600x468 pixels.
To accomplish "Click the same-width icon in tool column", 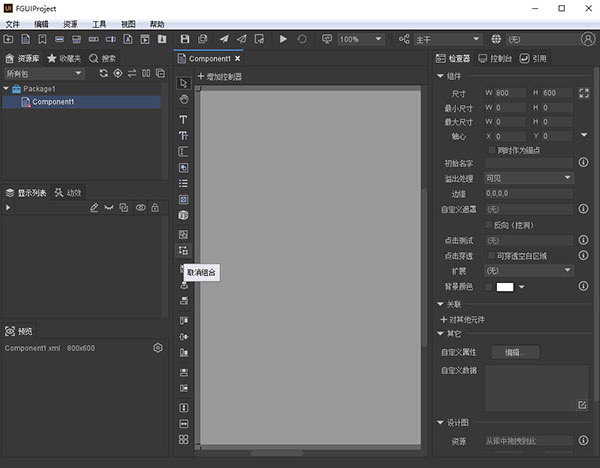I will (183, 424).
